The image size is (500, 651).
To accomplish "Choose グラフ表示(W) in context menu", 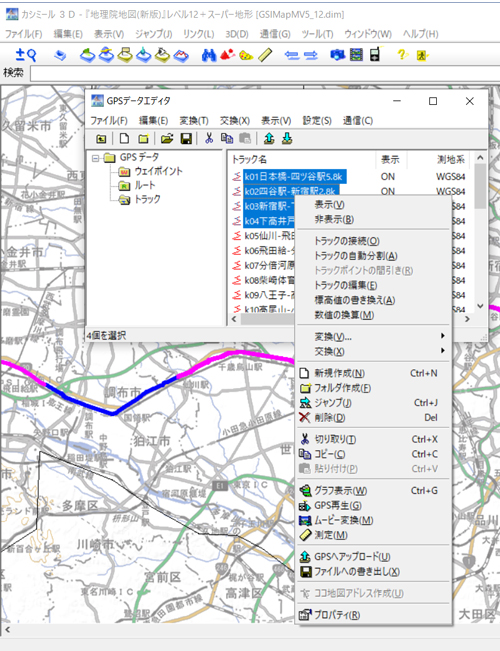I will point(374,491).
